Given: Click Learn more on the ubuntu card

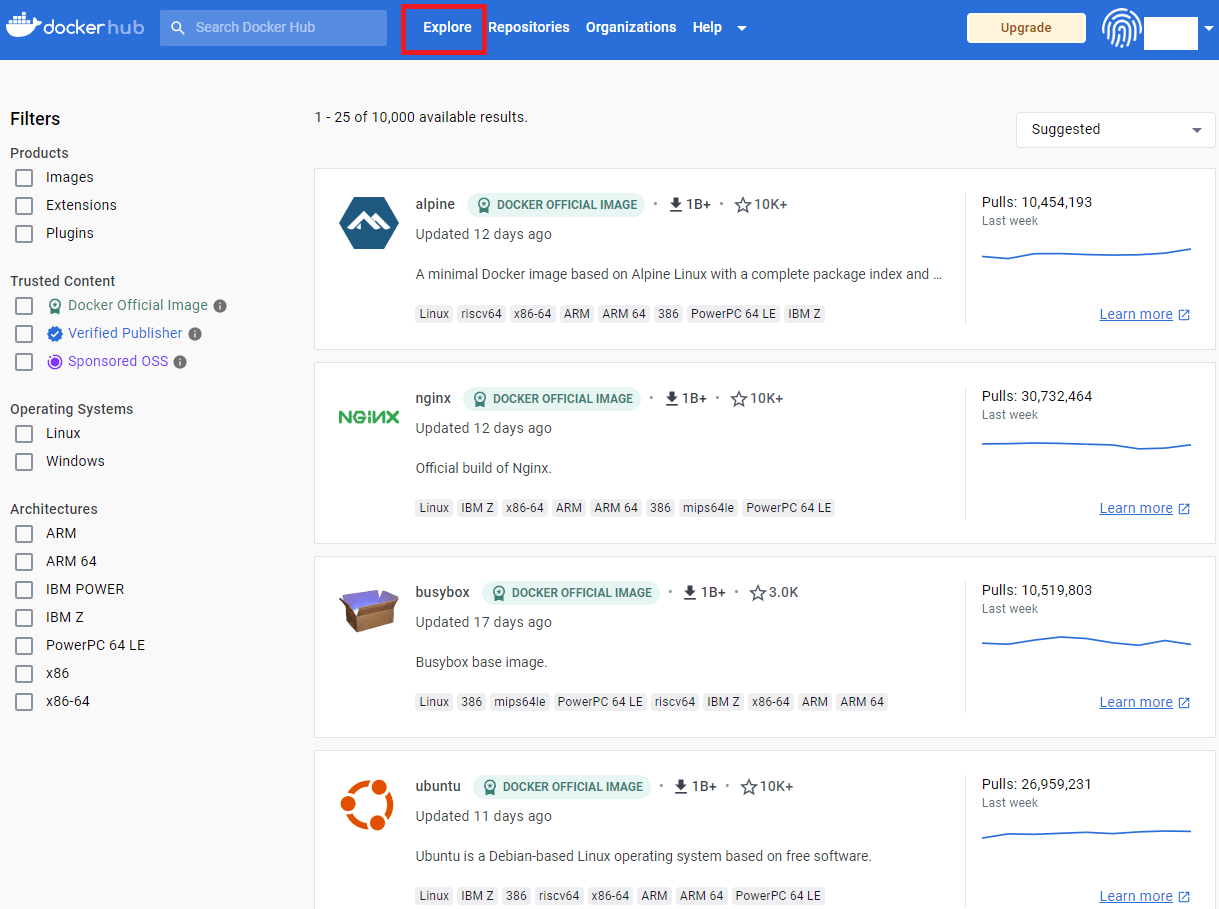Looking at the screenshot, I should coord(1136,896).
